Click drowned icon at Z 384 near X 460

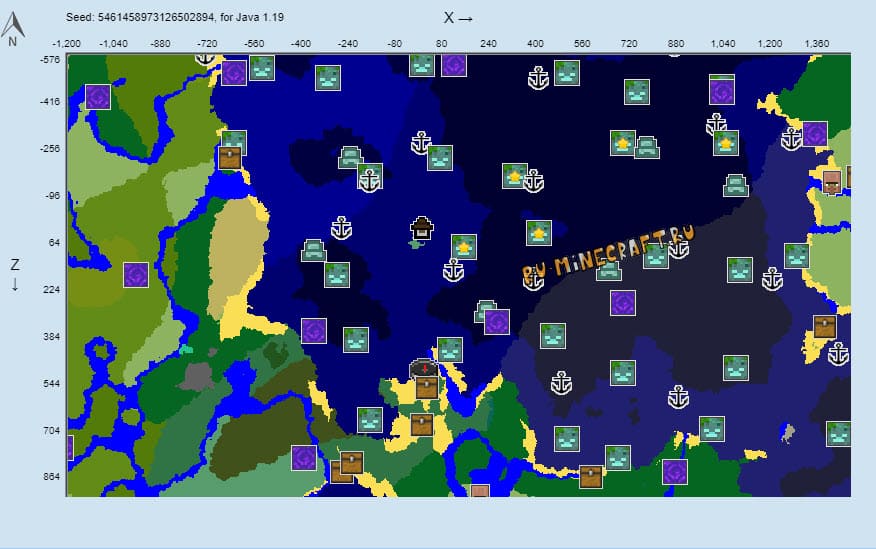[x=553, y=336]
